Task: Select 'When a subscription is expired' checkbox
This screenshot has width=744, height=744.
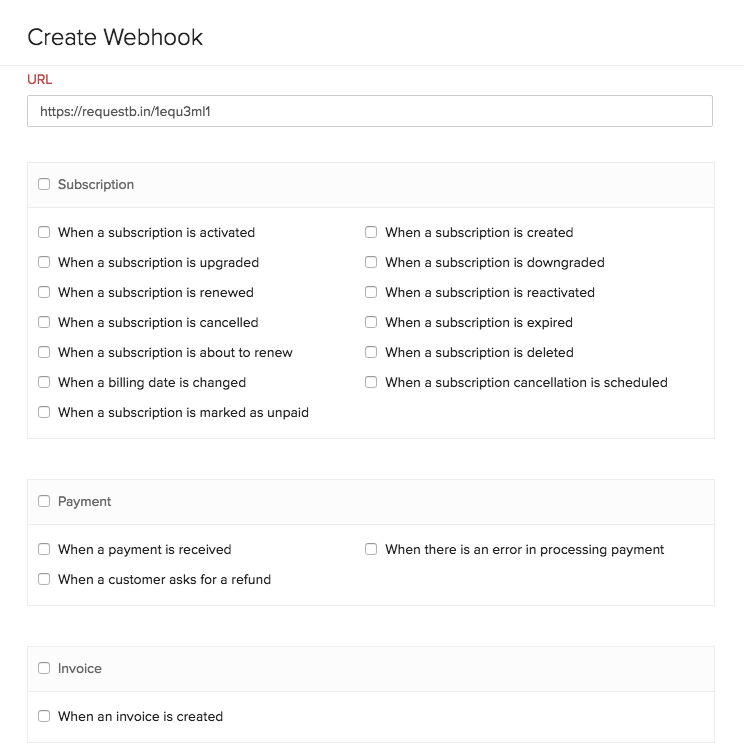Action: coord(371,322)
